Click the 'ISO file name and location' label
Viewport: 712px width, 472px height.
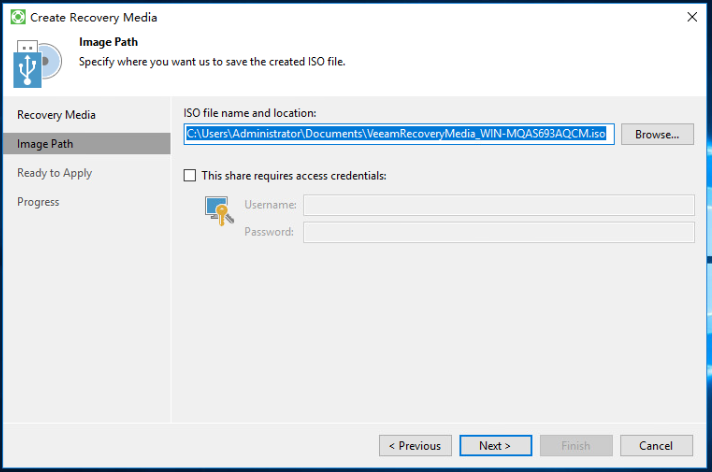[x=250, y=113]
